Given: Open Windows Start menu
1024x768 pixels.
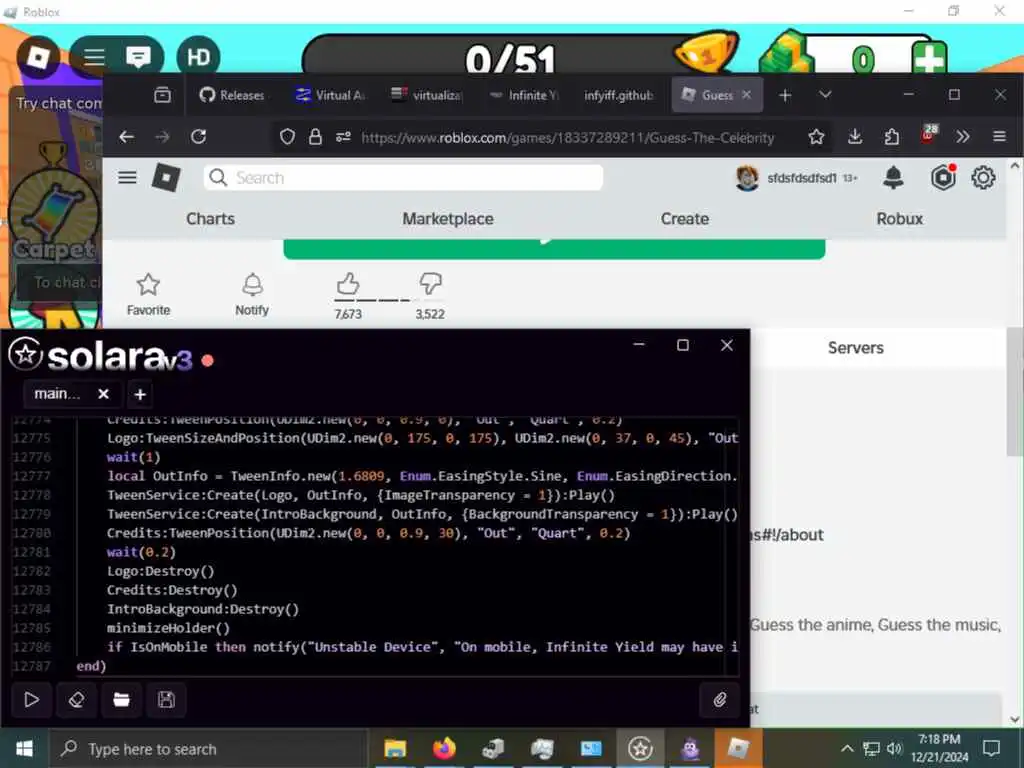Looking at the screenshot, I should 24,748.
